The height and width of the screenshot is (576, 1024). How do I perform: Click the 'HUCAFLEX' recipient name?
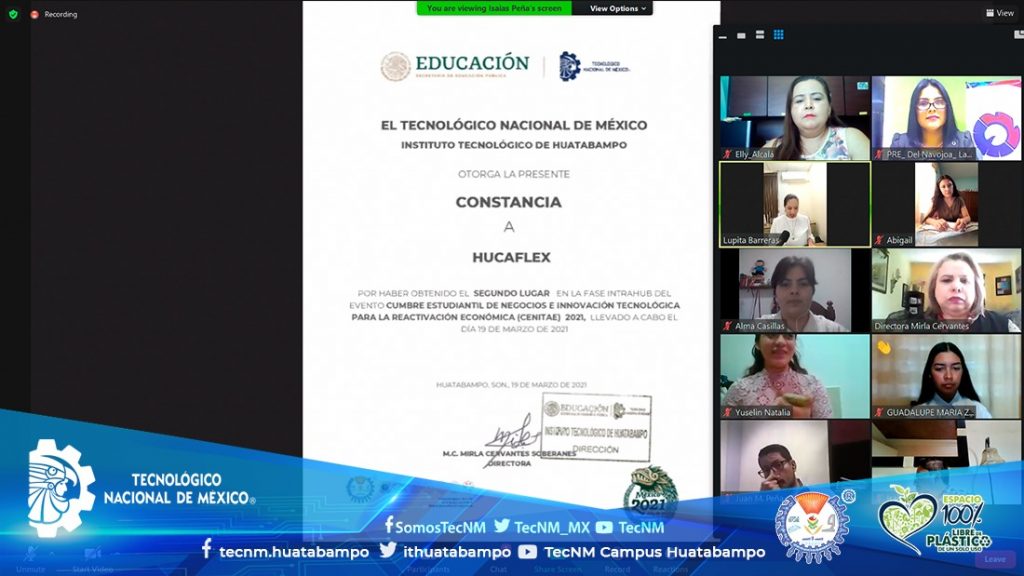pos(511,257)
